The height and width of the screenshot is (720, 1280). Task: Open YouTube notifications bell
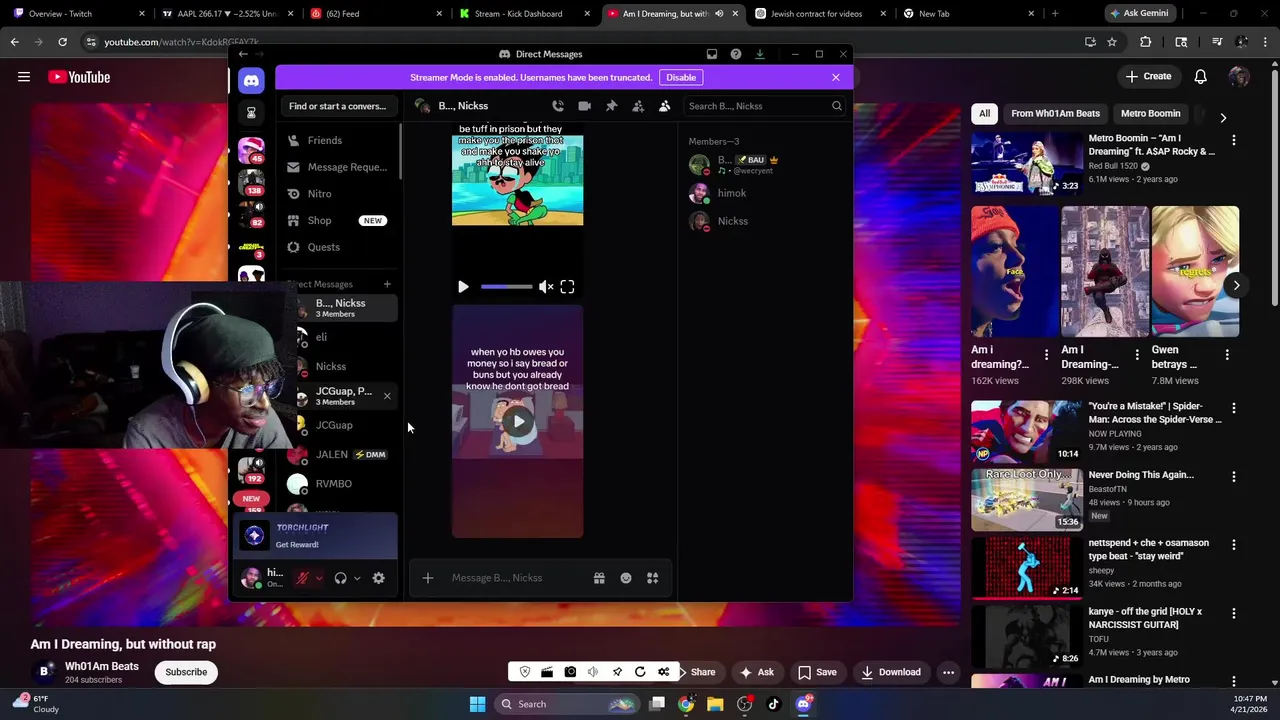tap(1201, 77)
